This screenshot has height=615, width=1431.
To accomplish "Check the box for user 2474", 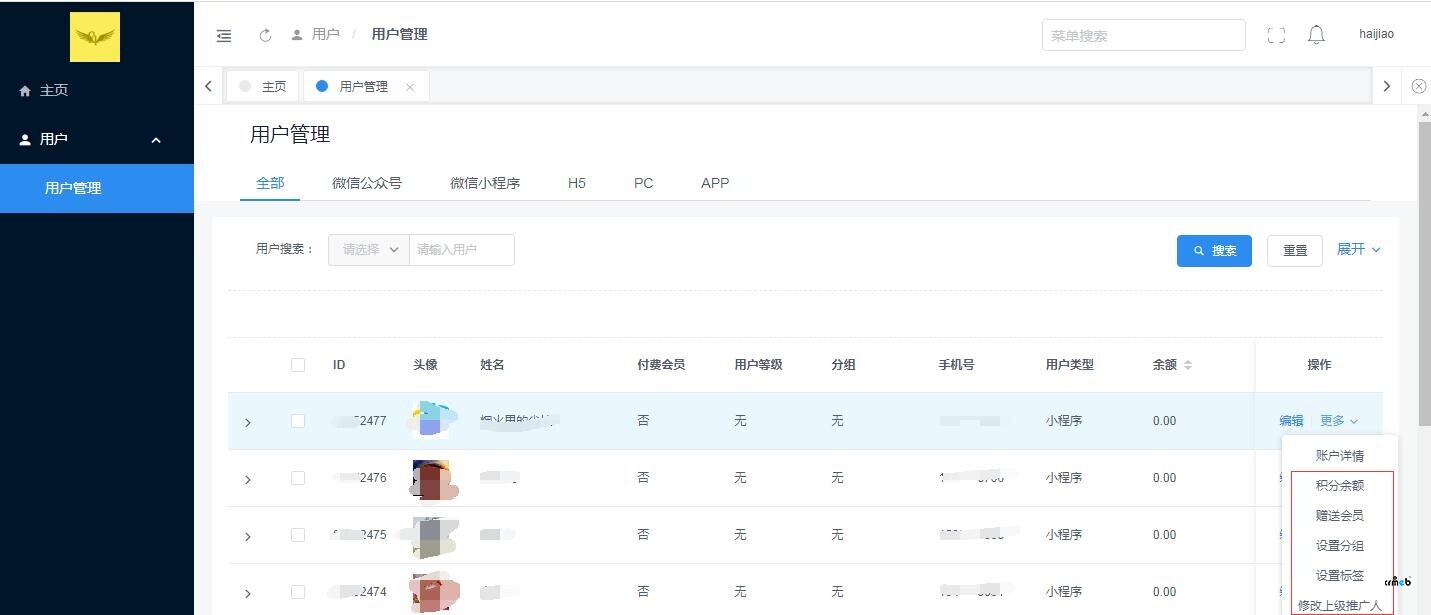I will pos(298,592).
